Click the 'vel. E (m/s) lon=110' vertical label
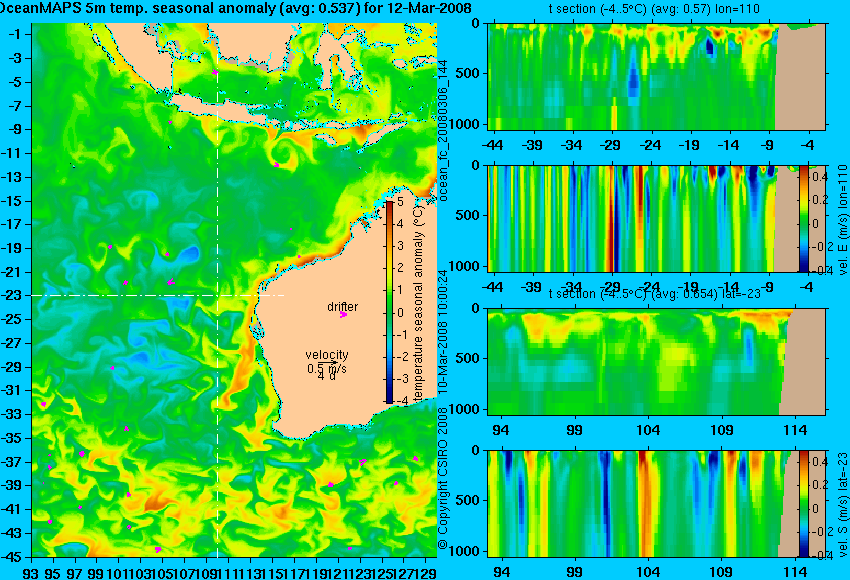Viewport: 850px width, 580px height. (x=842, y=220)
